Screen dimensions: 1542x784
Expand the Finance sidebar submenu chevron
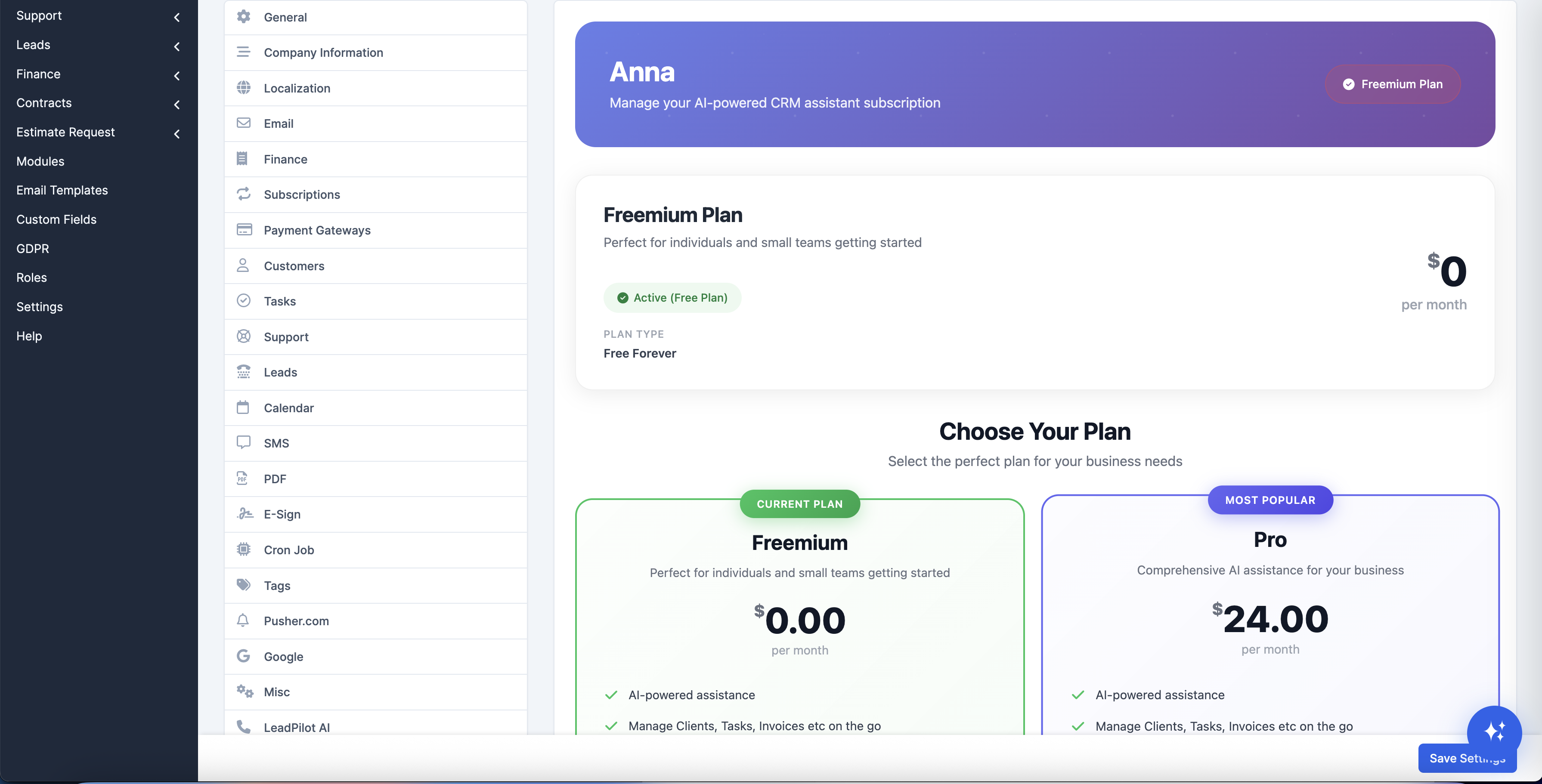(176, 75)
